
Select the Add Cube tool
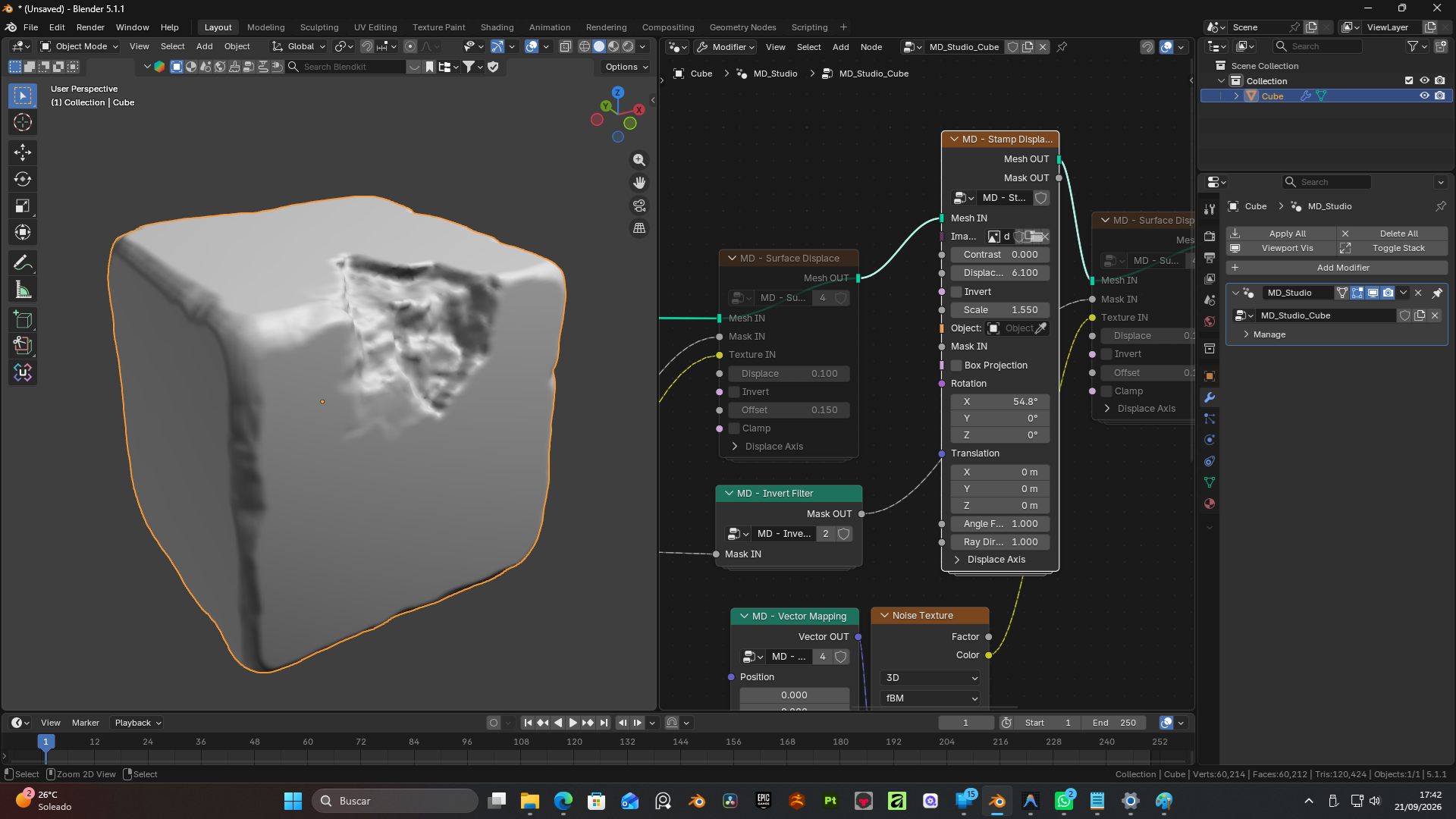[23, 320]
